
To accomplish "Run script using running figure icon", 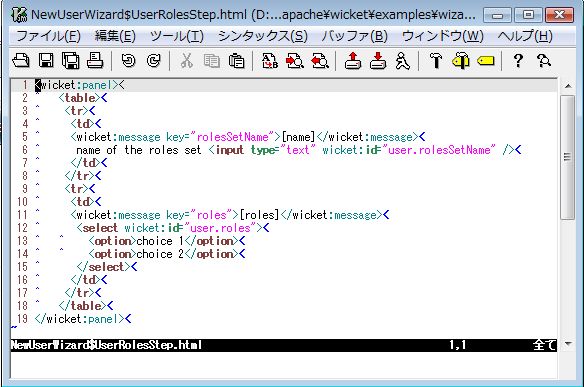I will coord(403,61).
